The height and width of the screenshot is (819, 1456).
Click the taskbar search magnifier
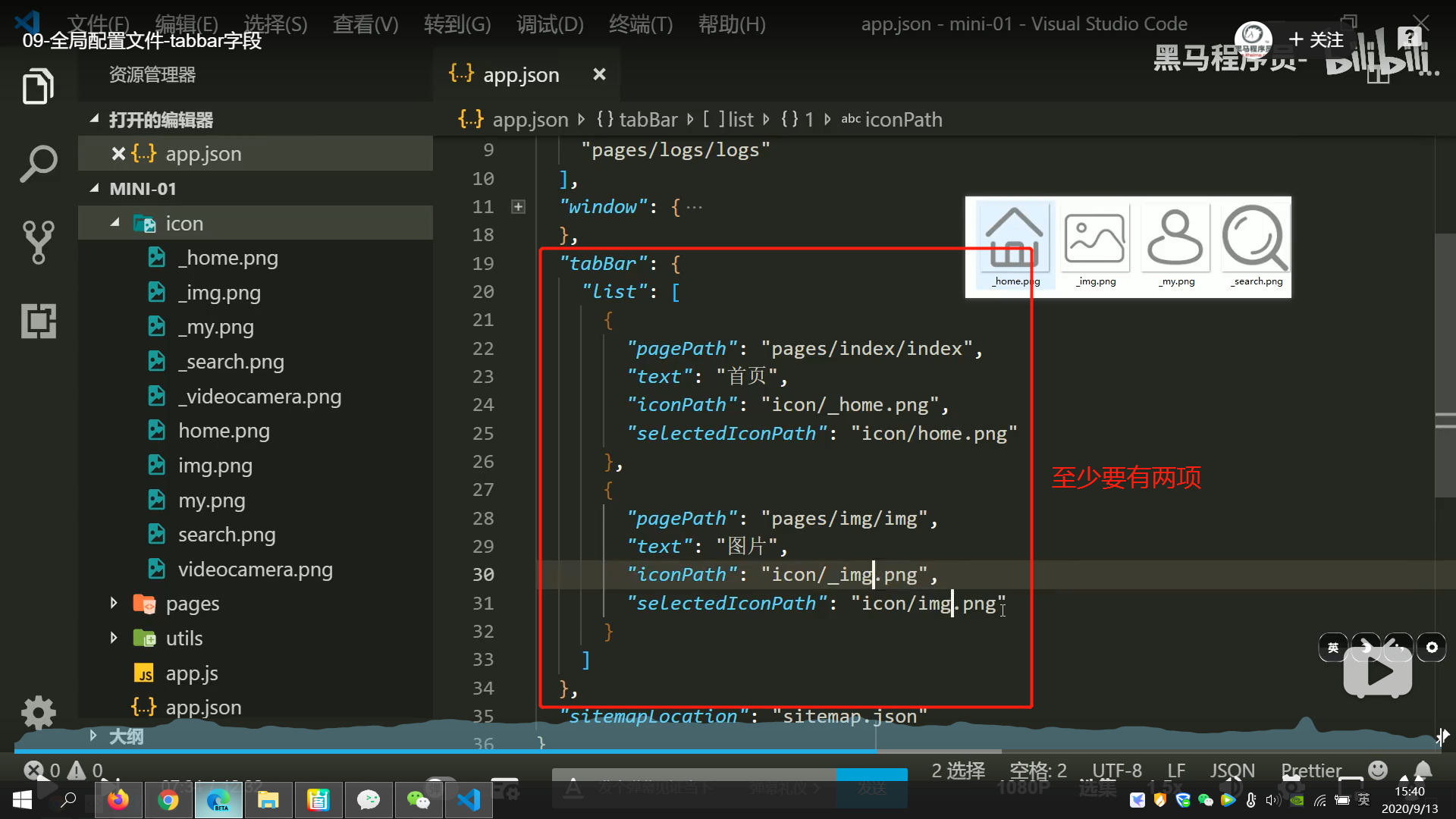(69, 800)
